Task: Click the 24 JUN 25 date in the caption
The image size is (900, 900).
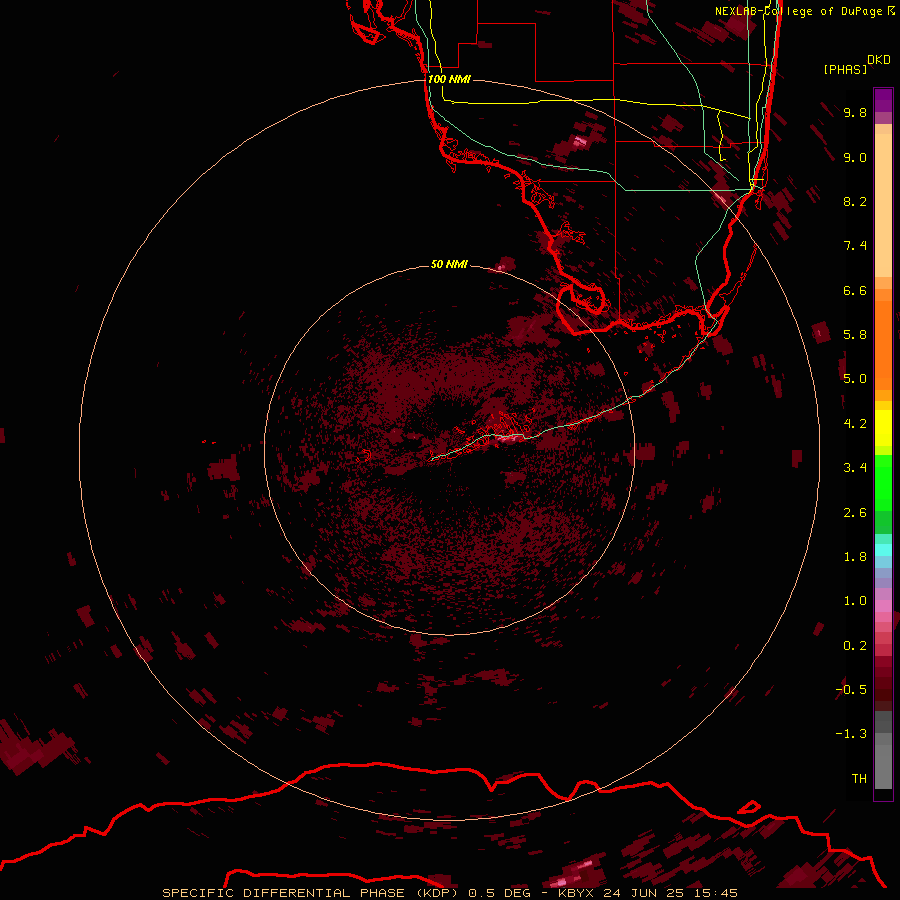Action: tap(642, 893)
